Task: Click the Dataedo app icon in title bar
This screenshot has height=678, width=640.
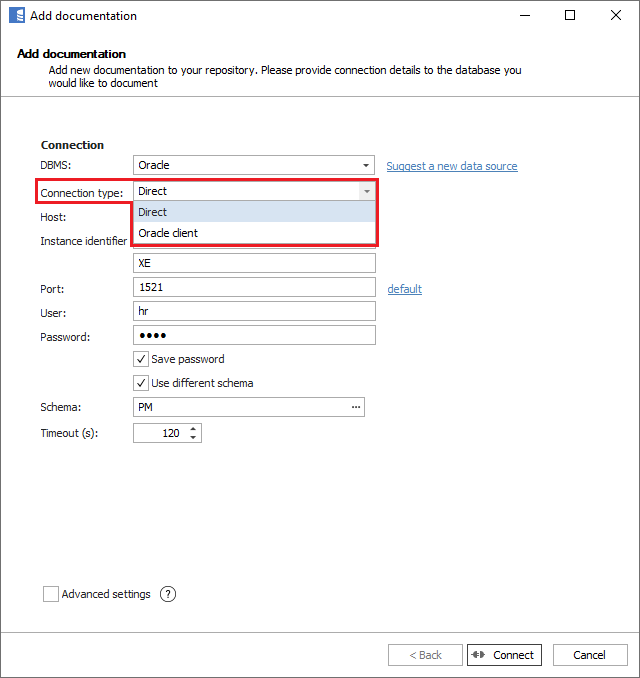Action: click(16, 16)
